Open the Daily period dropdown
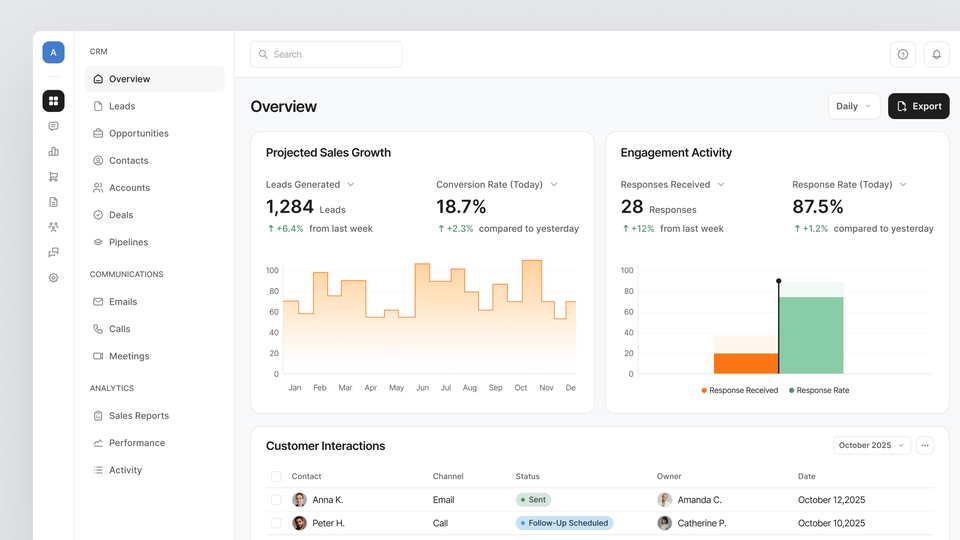This screenshot has width=960, height=540. click(x=853, y=106)
